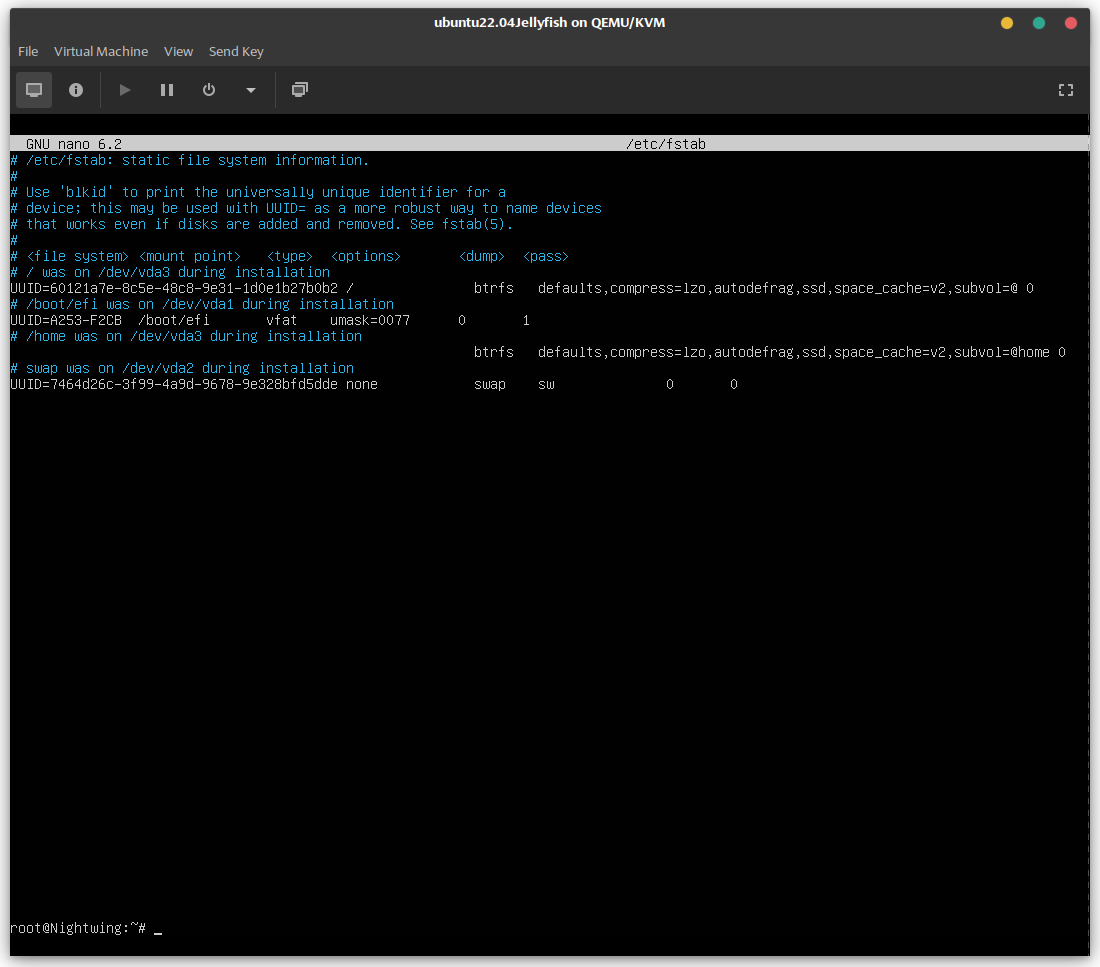Show virtual hardware details (info icon)
This screenshot has height=967, width=1100.
pyautogui.click(x=76, y=90)
